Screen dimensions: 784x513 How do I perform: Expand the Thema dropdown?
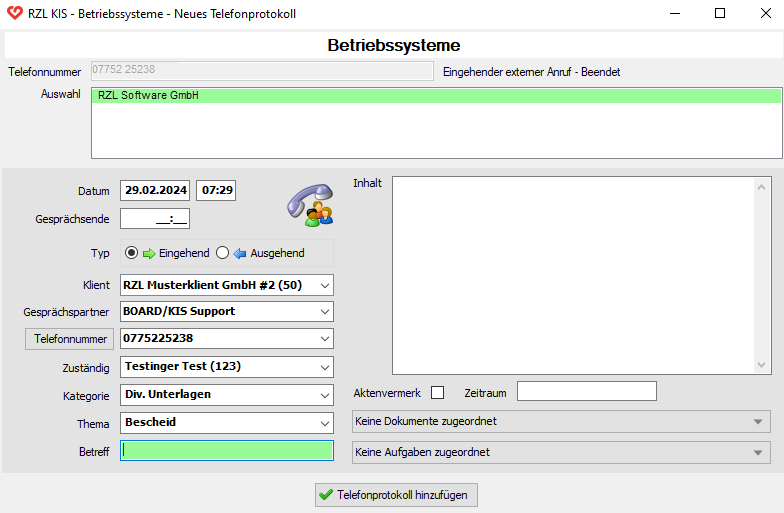[322, 423]
